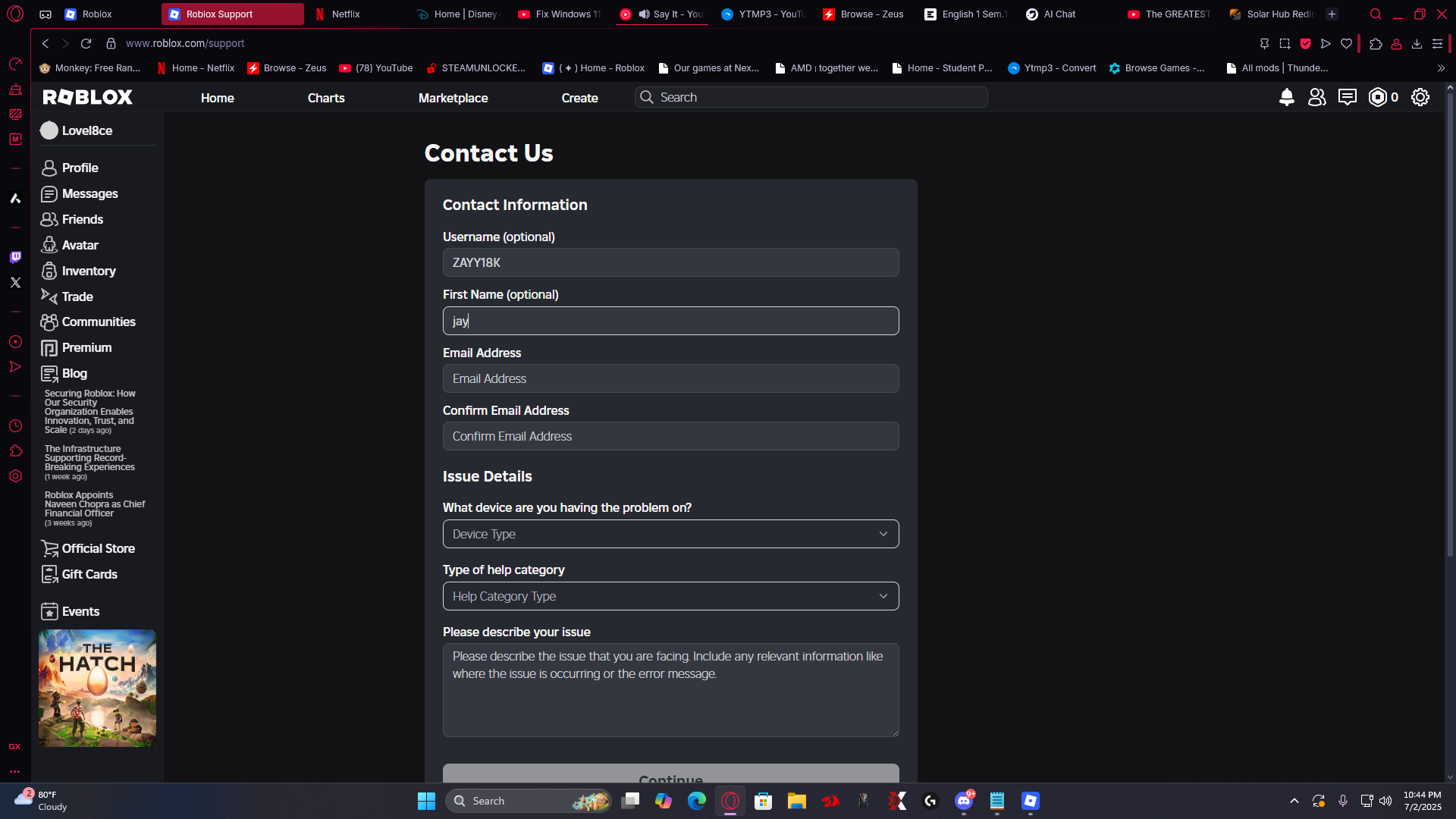Click the Continue button
Screen dimensions: 1456x819
pos(670,773)
